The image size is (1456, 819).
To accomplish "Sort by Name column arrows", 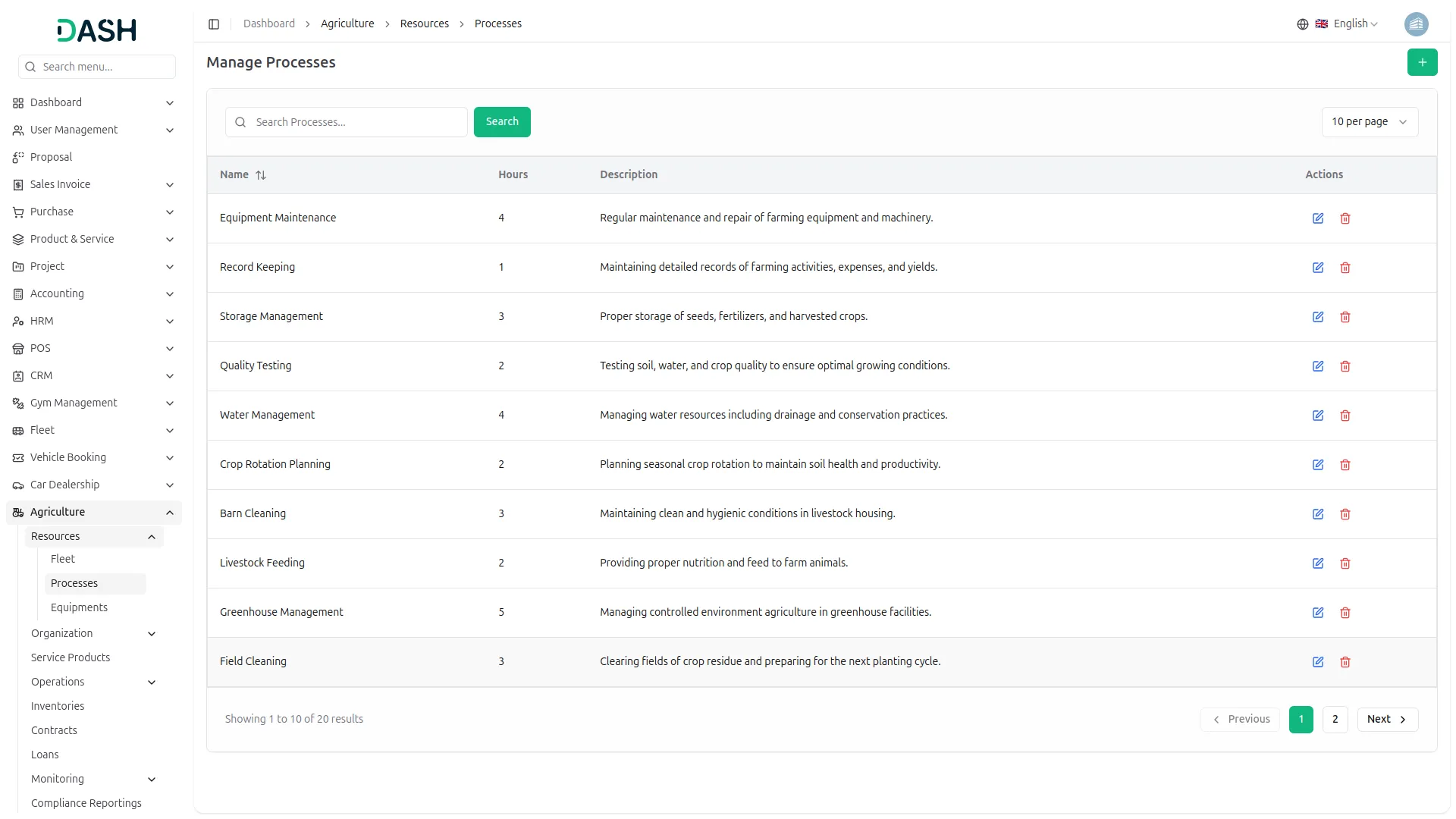I will [261, 175].
